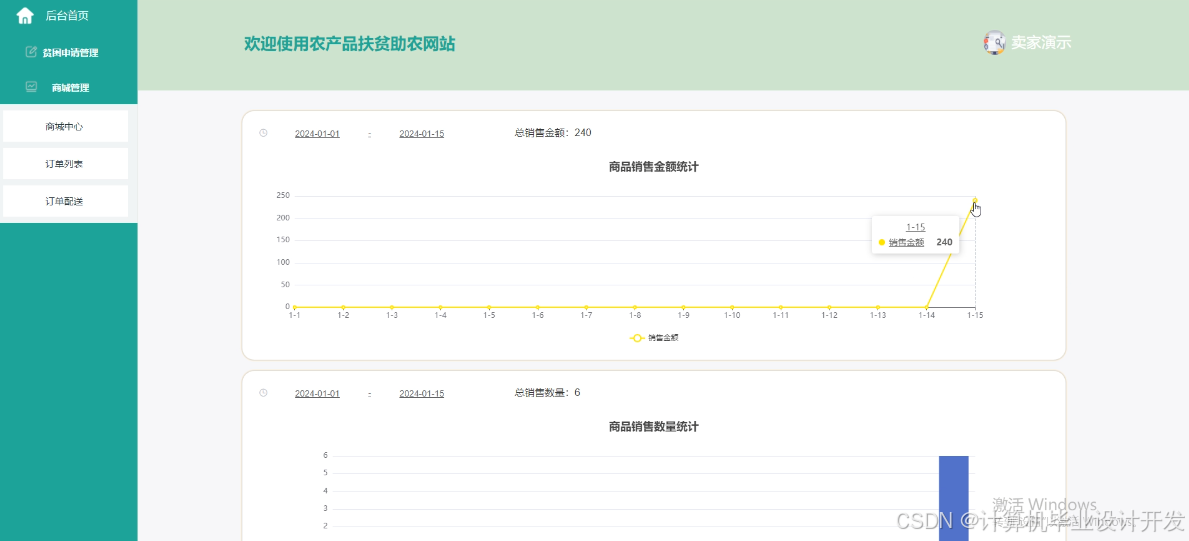Edit end date 2024-01-15 of sales quantity chart

(422, 394)
